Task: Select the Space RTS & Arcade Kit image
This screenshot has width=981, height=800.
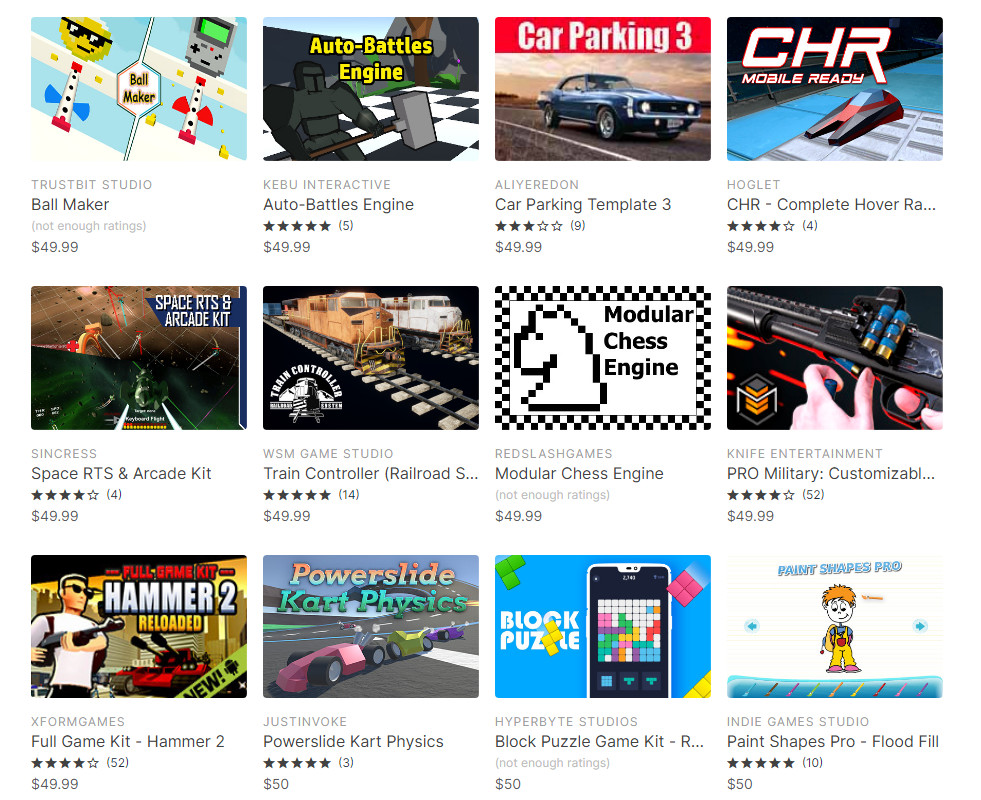Action: click(x=139, y=358)
